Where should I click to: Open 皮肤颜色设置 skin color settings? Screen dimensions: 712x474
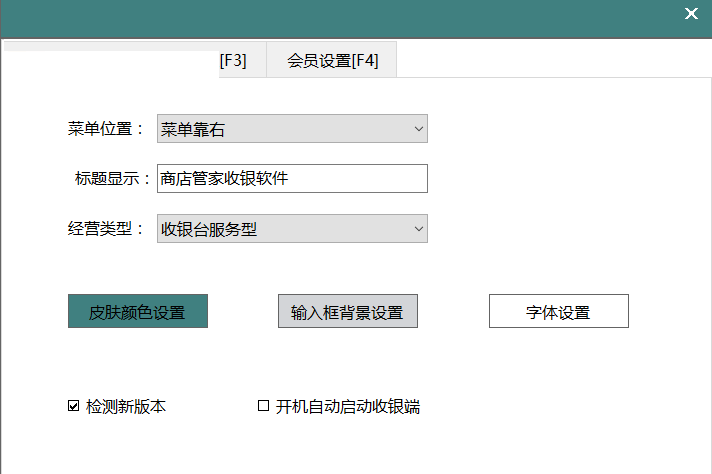[137, 312]
